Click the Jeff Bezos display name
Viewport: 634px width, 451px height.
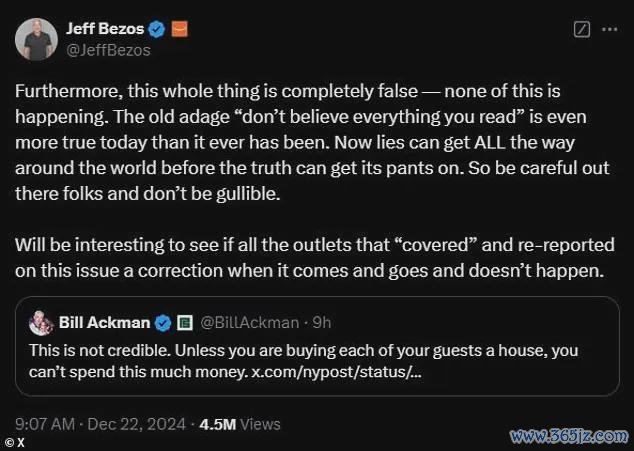(x=105, y=29)
